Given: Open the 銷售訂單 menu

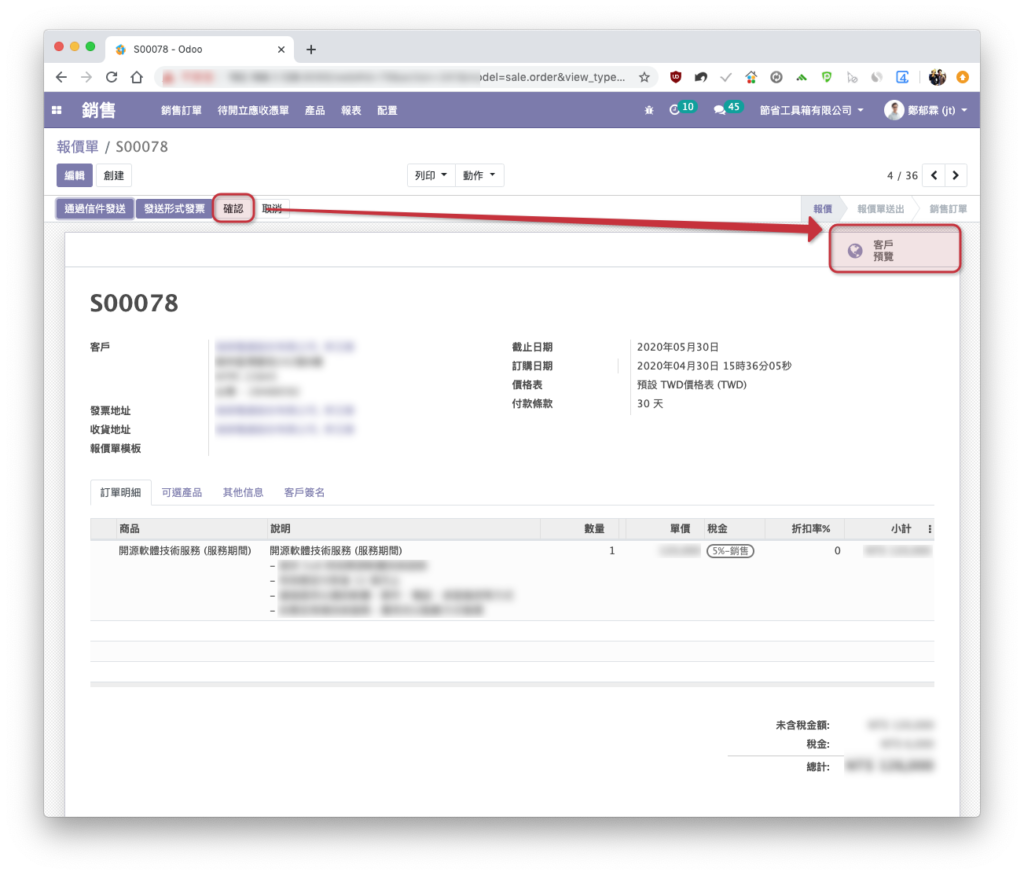Looking at the screenshot, I should [182, 110].
